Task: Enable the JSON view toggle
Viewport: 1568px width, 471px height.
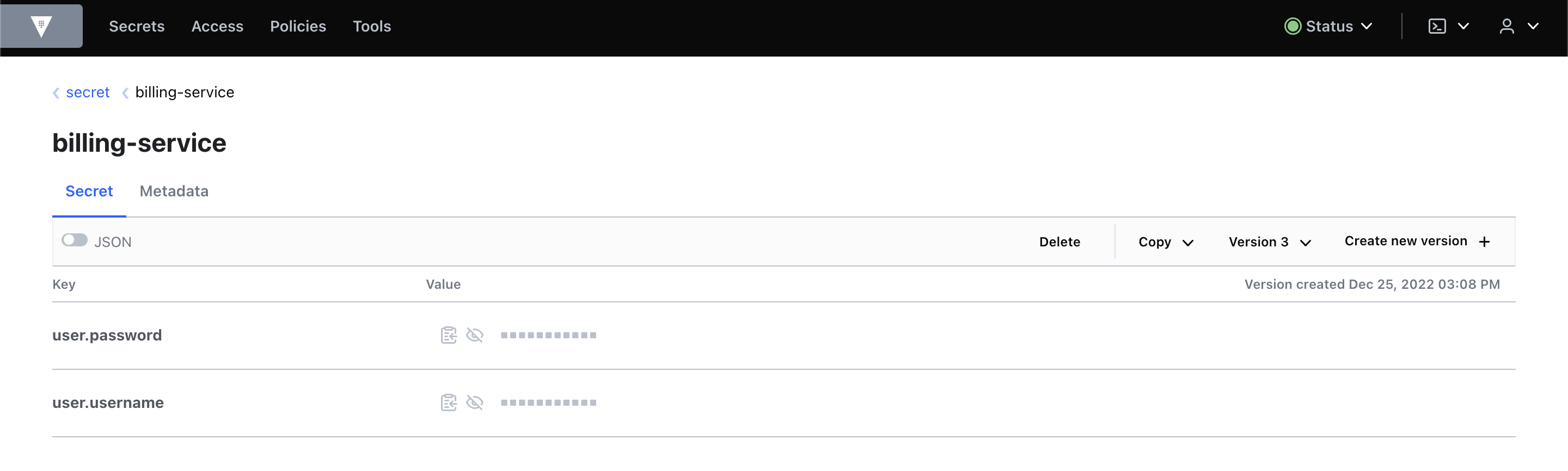Action: pos(74,239)
